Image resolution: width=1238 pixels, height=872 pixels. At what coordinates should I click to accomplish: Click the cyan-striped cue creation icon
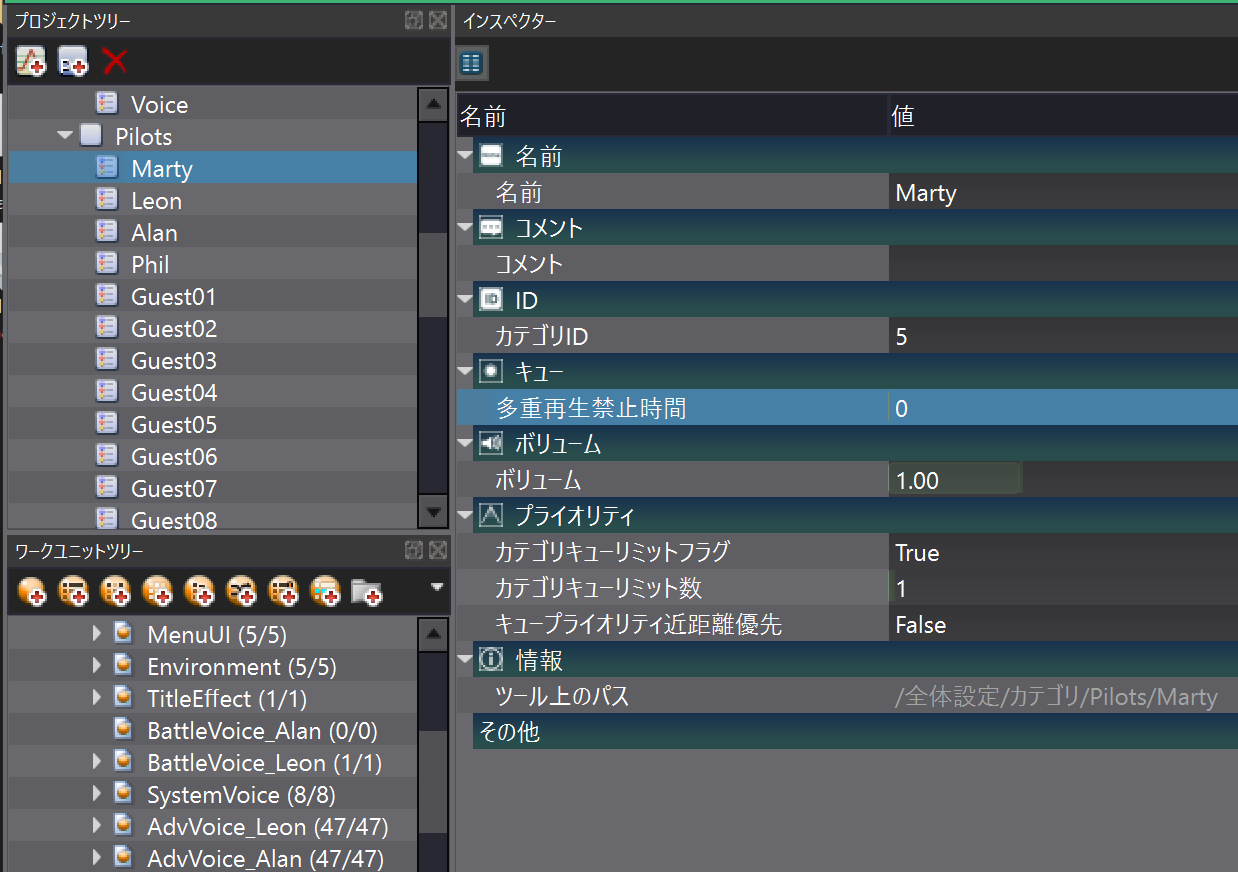point(326,592)
